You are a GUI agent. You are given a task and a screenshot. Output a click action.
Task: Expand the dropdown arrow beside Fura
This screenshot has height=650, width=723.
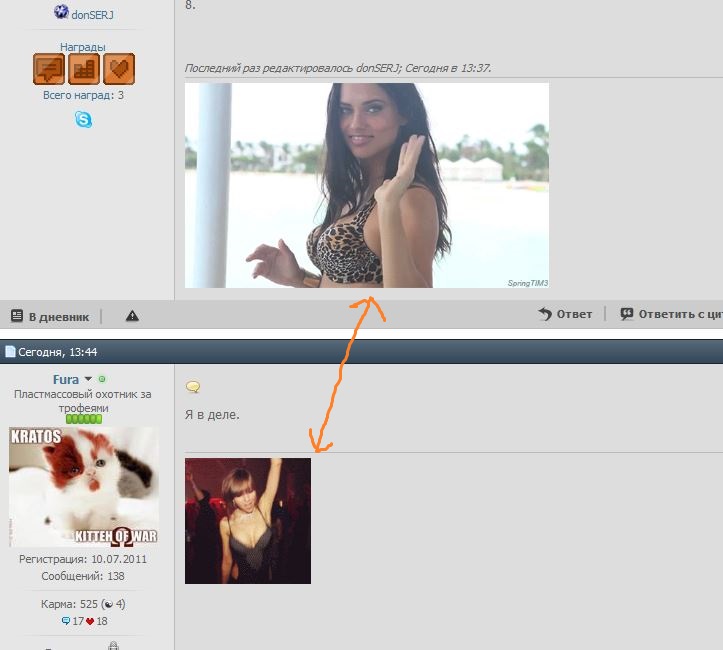tap(88, 380)
